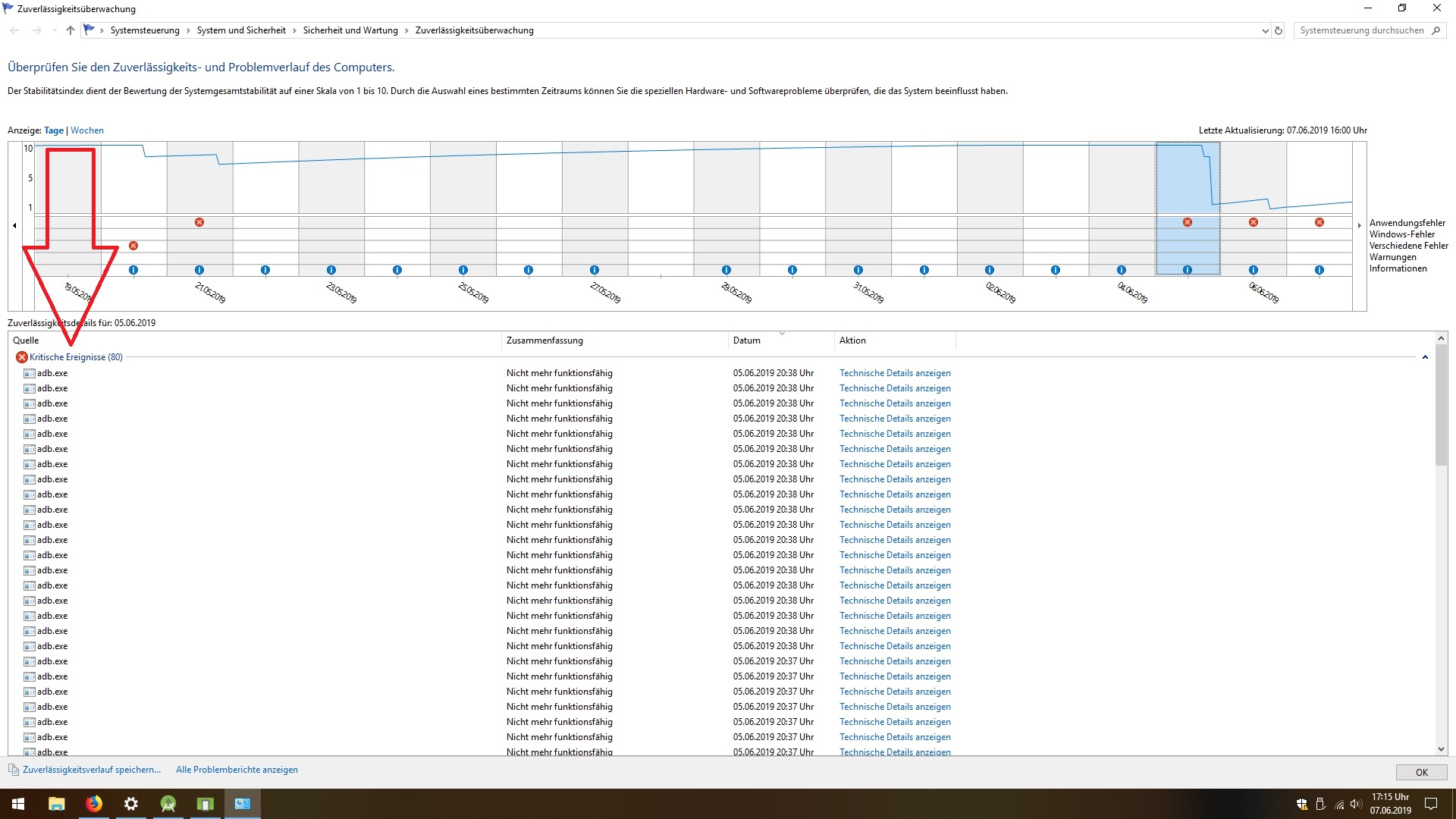
Task: Click Alle Problemberichte anzeigen
Action: pos(237,770)
